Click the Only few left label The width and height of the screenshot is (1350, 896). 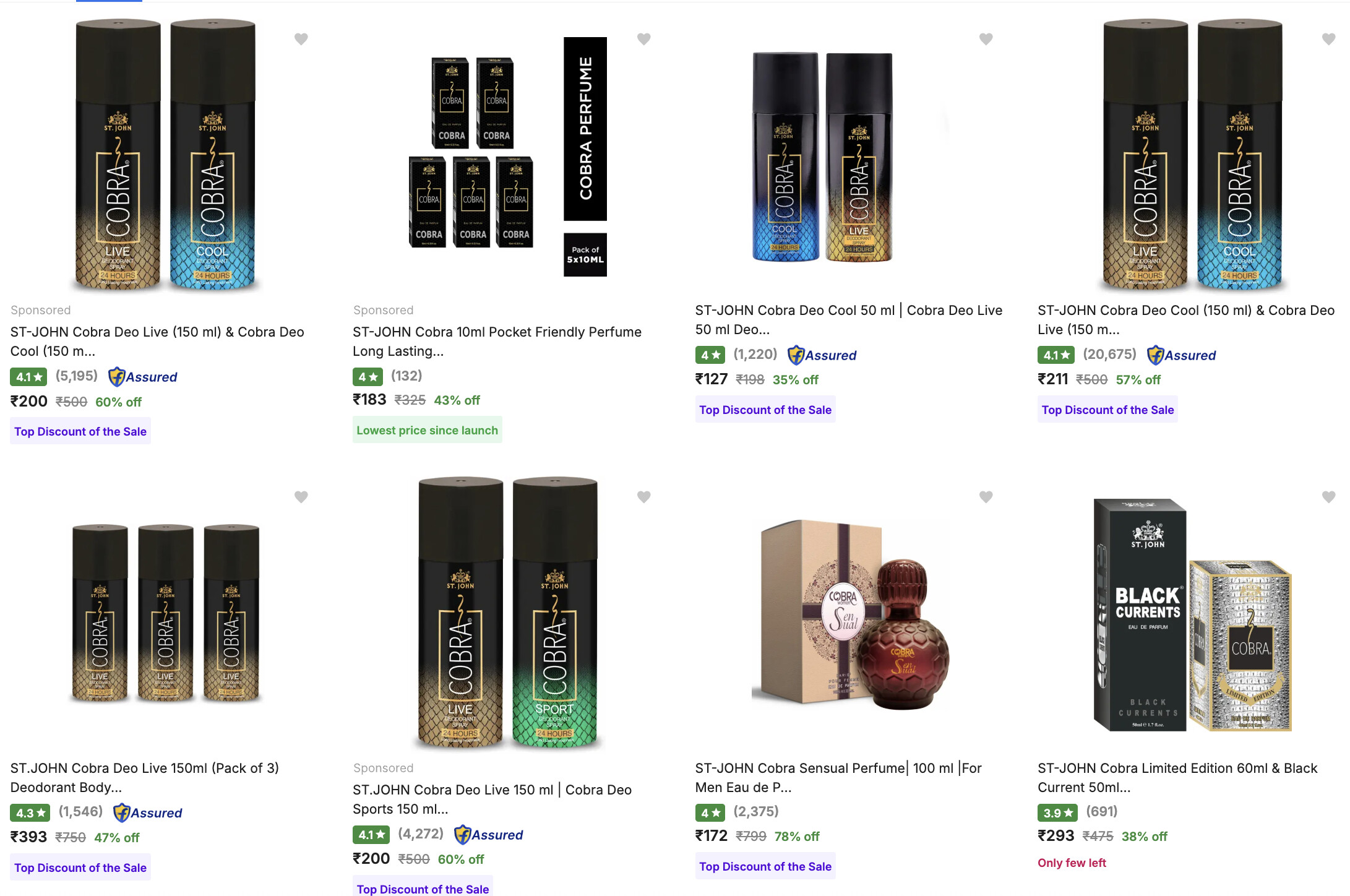[x=1072, y=863]
